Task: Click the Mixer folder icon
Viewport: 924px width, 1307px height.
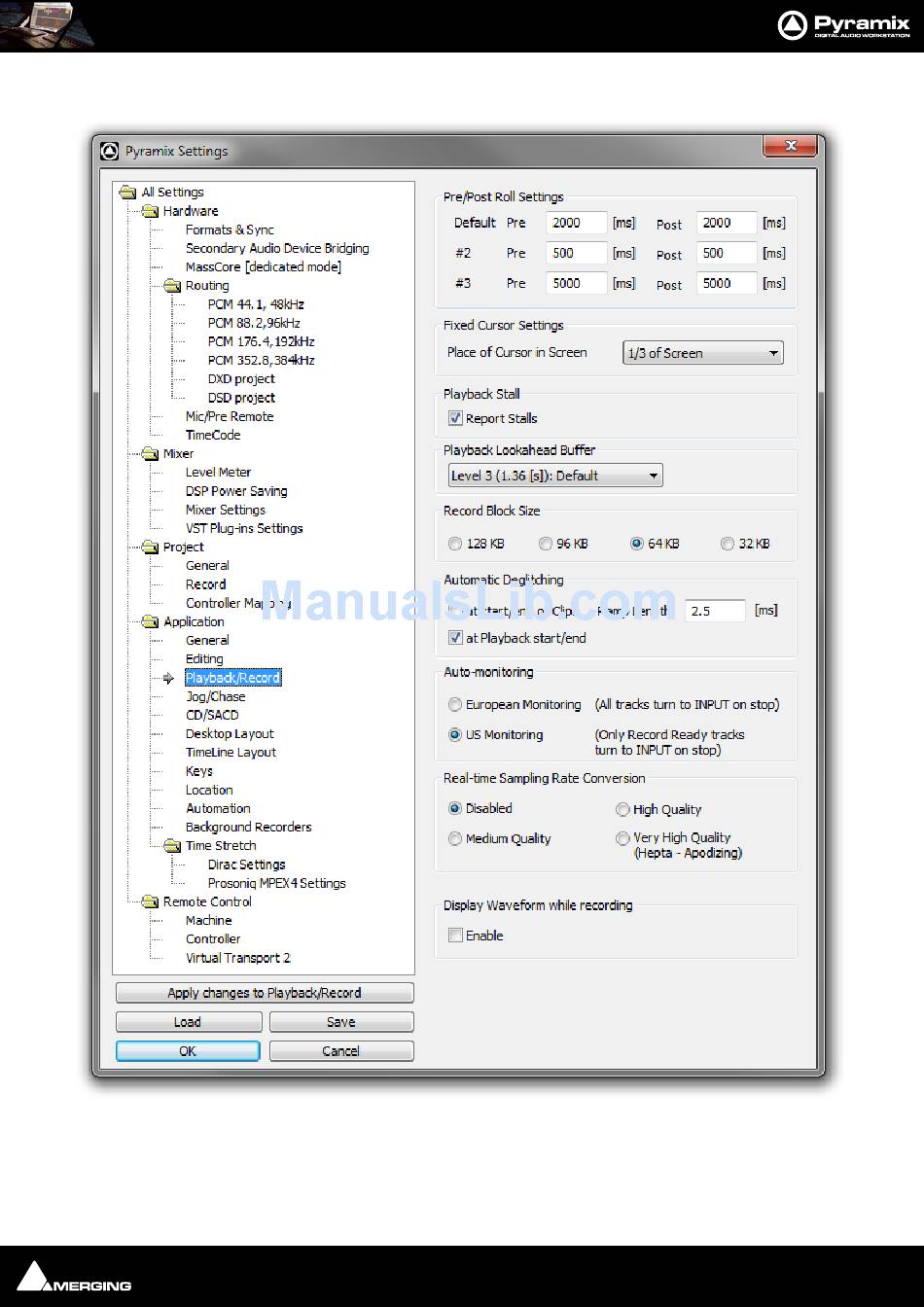Action: (x=150, y=453)
